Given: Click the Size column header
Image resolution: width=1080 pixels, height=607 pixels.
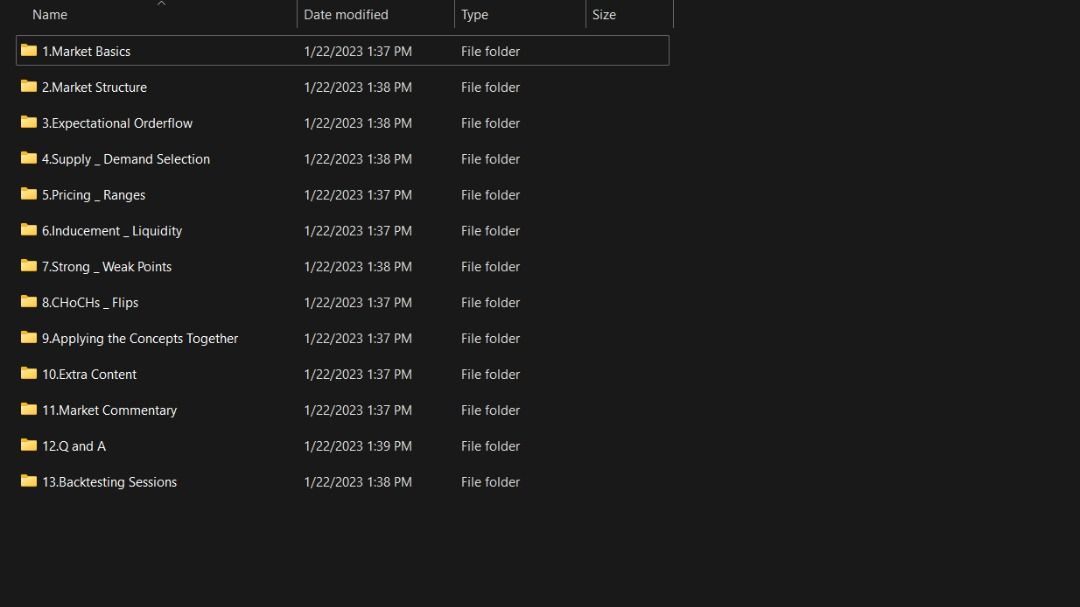Looking at the screenshot, I should [604, 15].
